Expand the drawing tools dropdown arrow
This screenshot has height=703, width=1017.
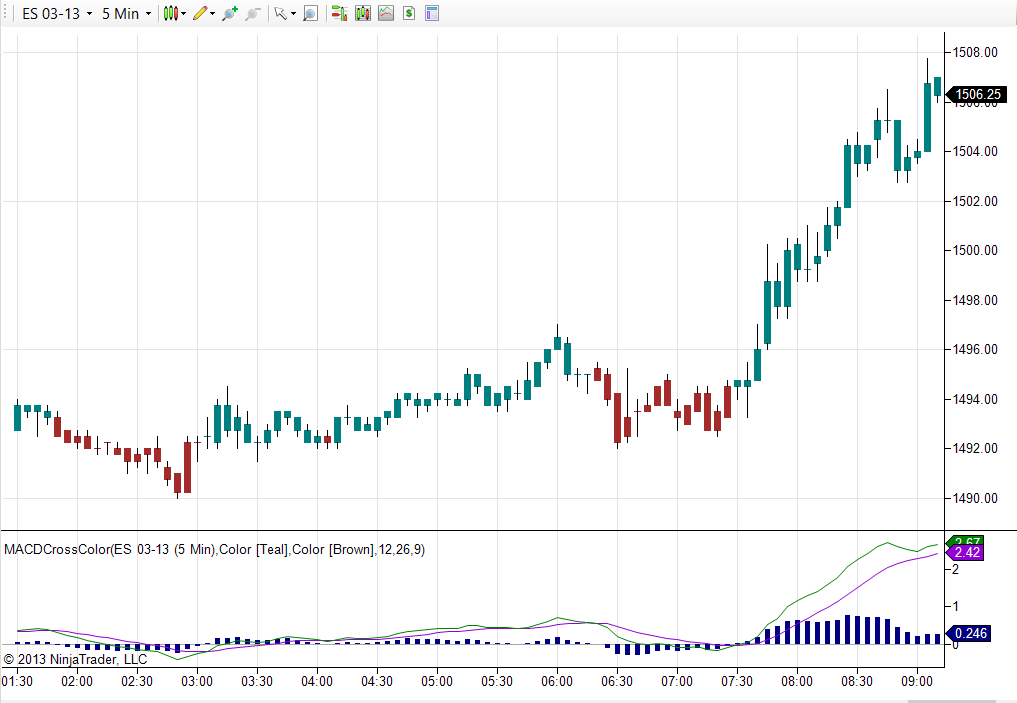click(x=213, y=14)
